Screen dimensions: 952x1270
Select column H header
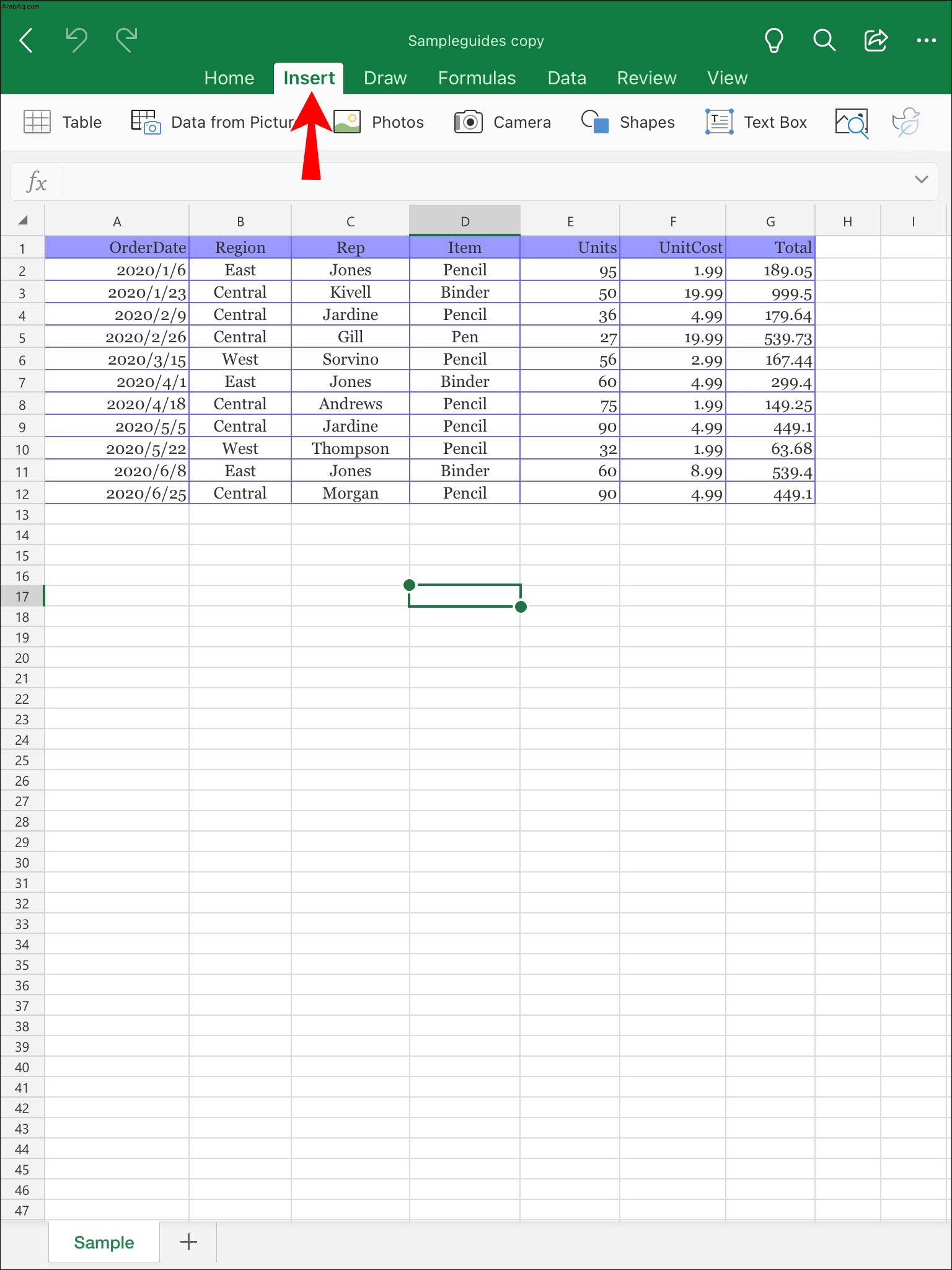tap(847, 221)
